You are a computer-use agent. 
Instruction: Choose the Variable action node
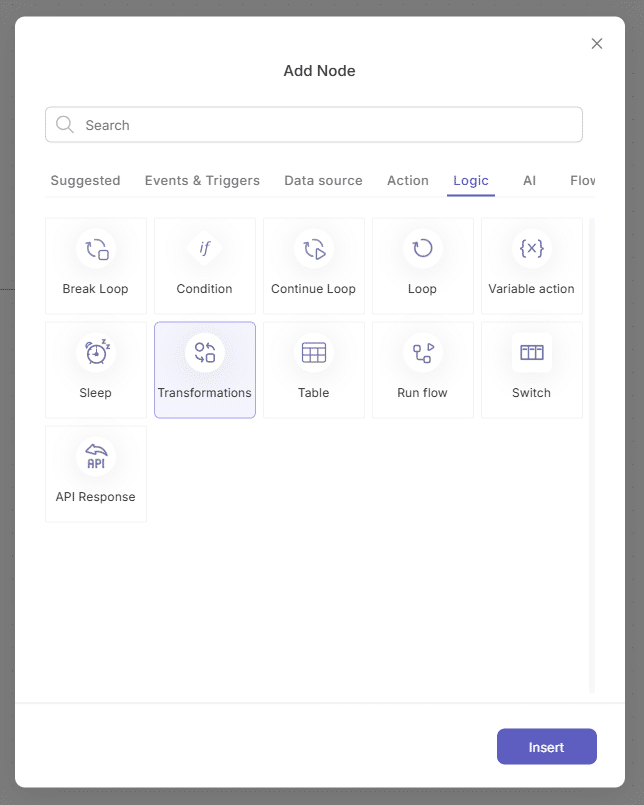(532, 266)
